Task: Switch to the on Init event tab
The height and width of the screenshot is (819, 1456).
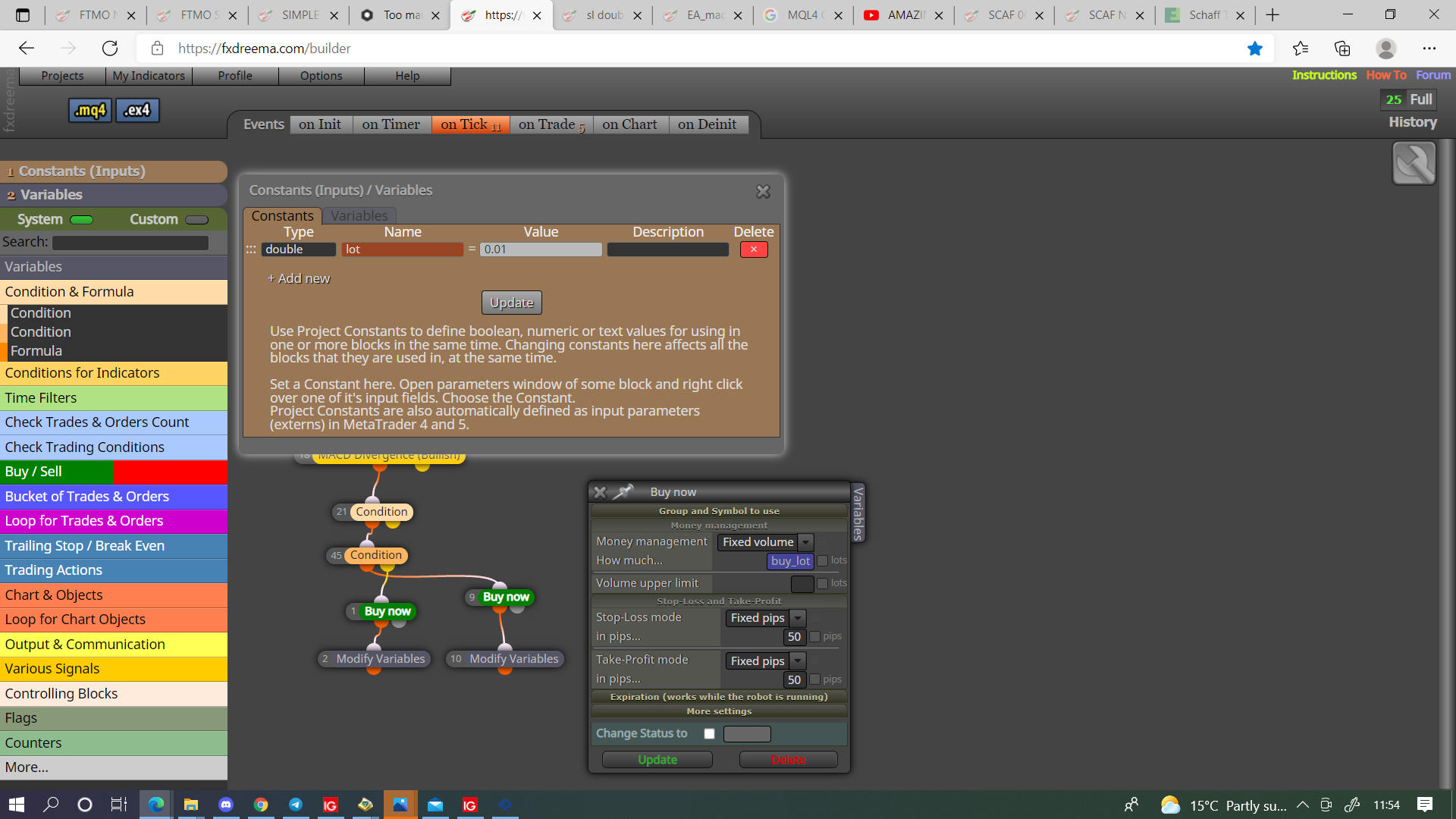Action: 320,124
